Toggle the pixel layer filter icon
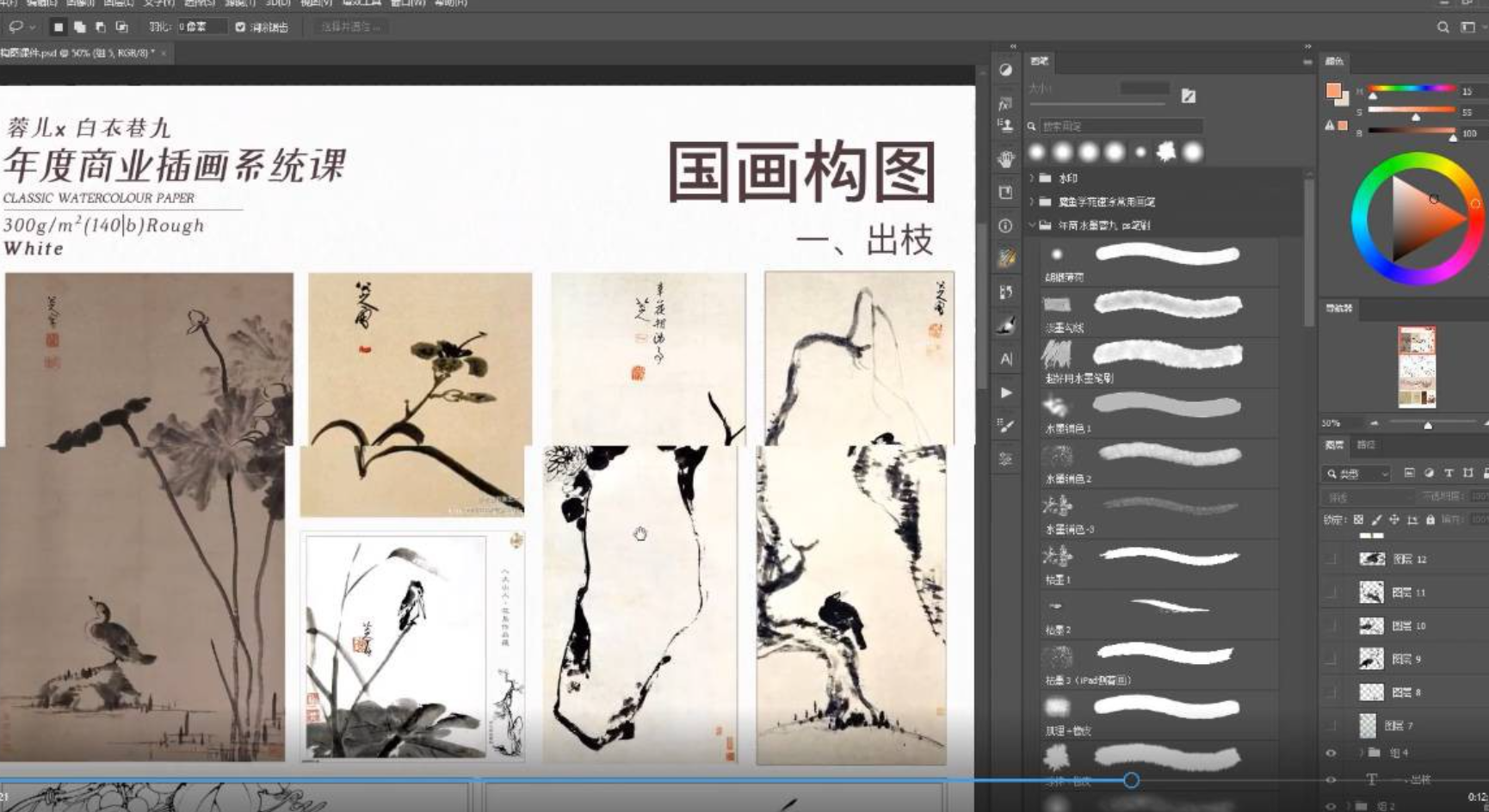1489x812 pixels. 1409,473
